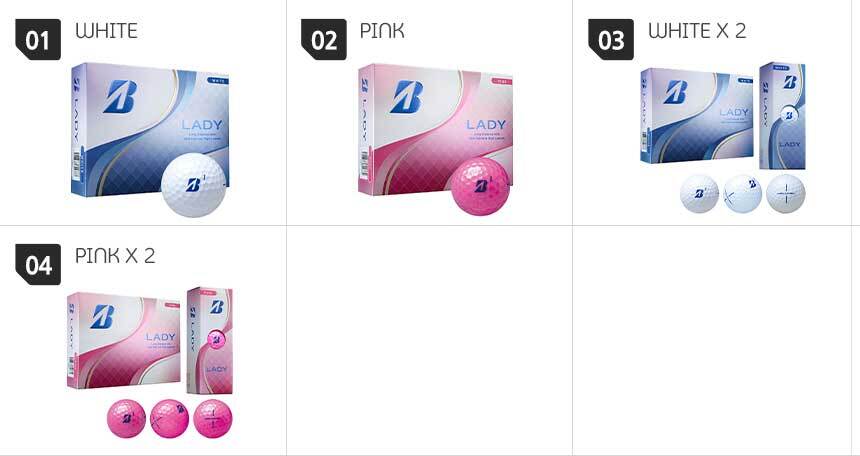Click the 04 number badge

click(x=38, y=264)
